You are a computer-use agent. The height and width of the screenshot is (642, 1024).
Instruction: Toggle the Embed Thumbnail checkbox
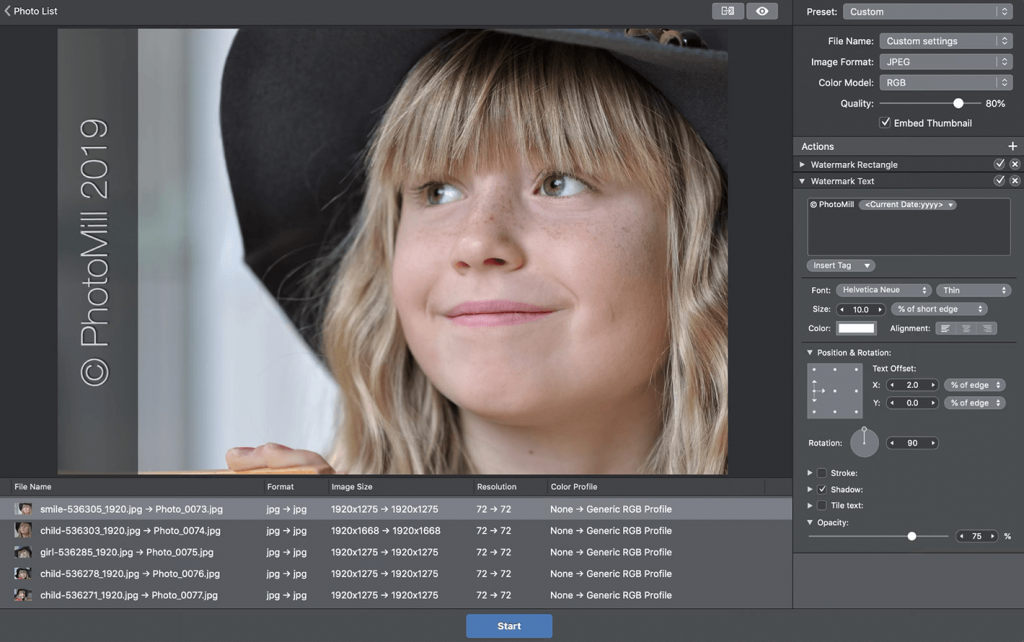pos(885,122)
